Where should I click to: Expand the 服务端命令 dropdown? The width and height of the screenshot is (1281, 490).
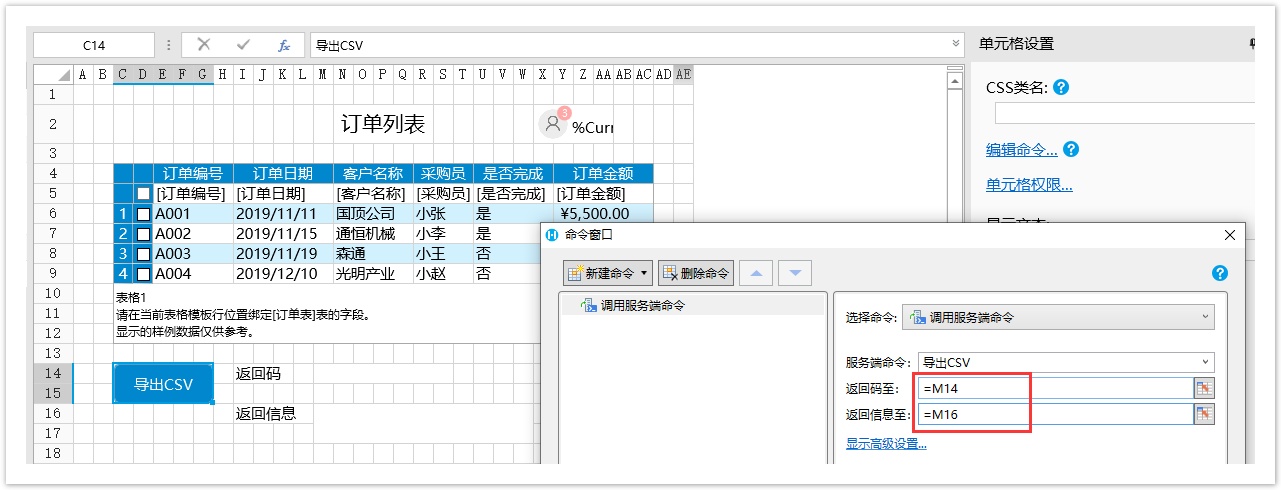pos(1066,362)
